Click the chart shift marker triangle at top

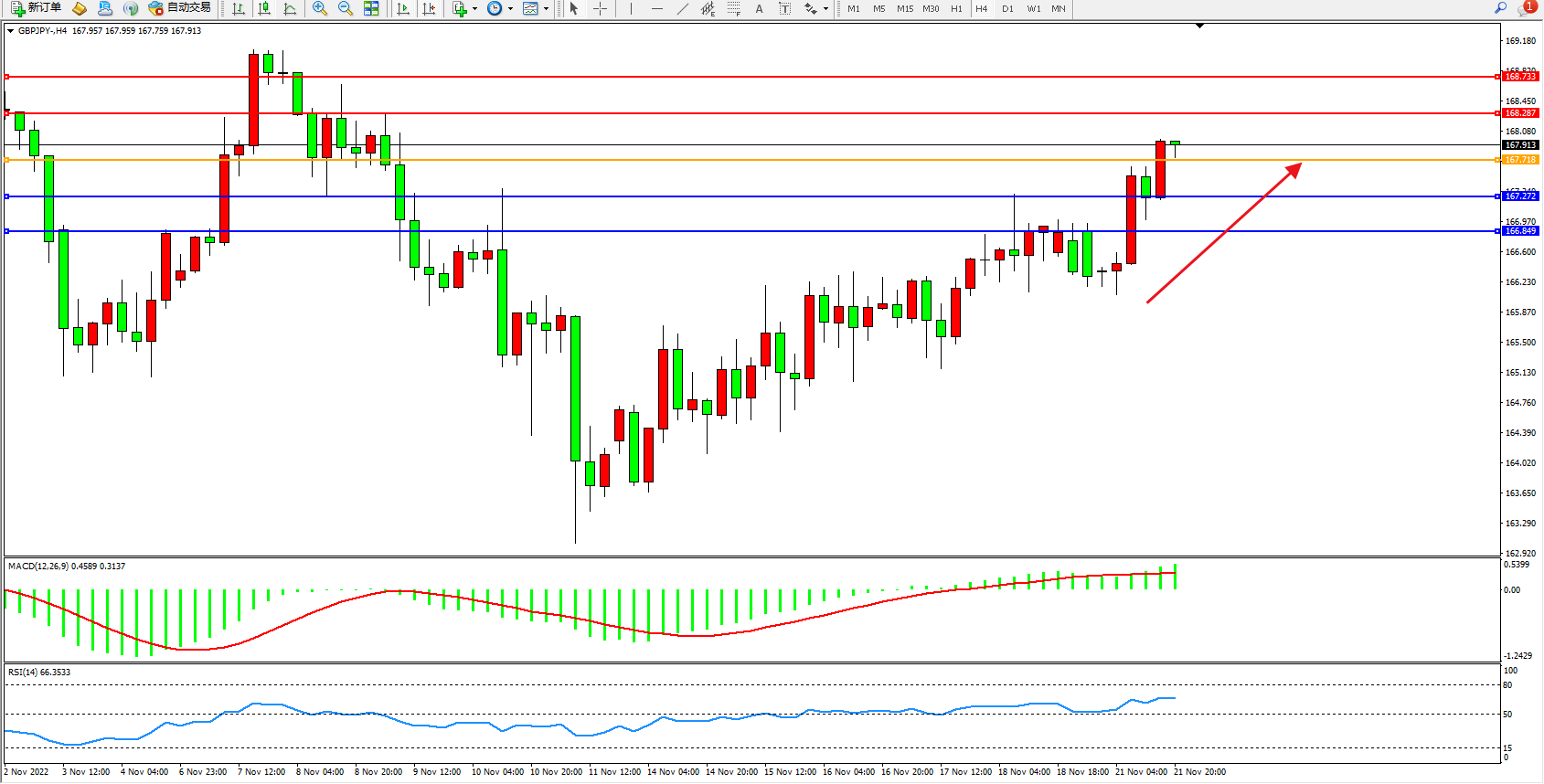[1199, 26]
